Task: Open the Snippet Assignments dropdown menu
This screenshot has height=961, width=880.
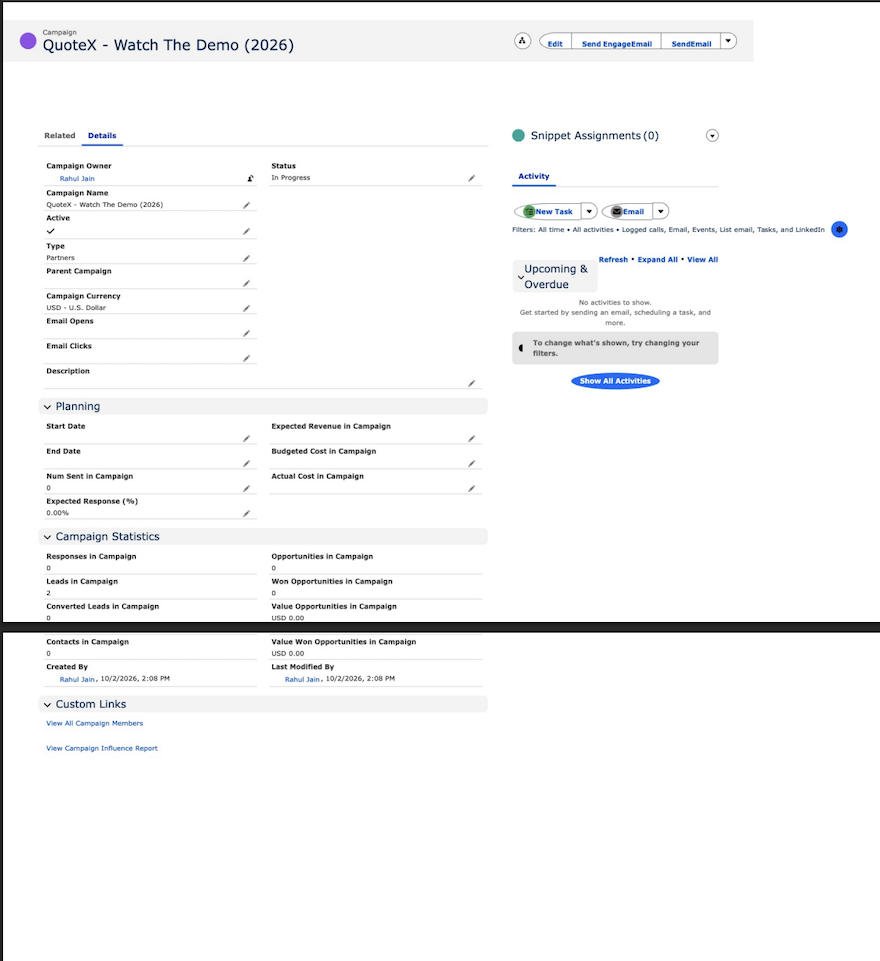Action: pyautogui.click(x=712, y=135)
